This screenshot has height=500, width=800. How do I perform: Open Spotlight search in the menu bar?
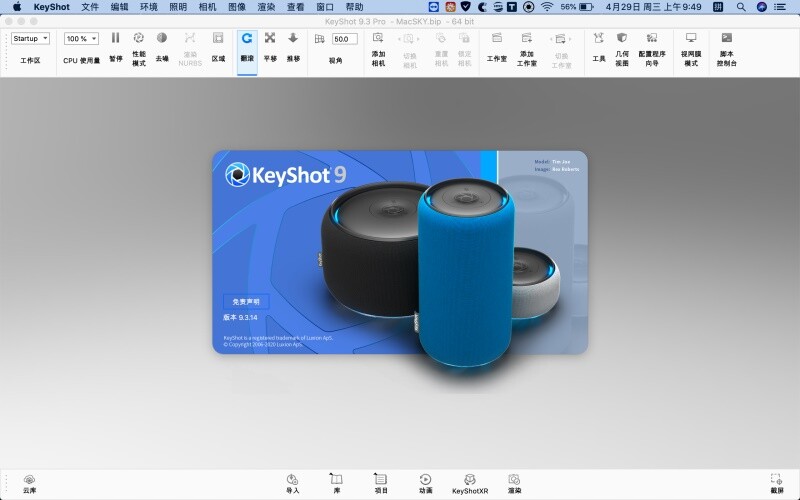coord(741,7)
